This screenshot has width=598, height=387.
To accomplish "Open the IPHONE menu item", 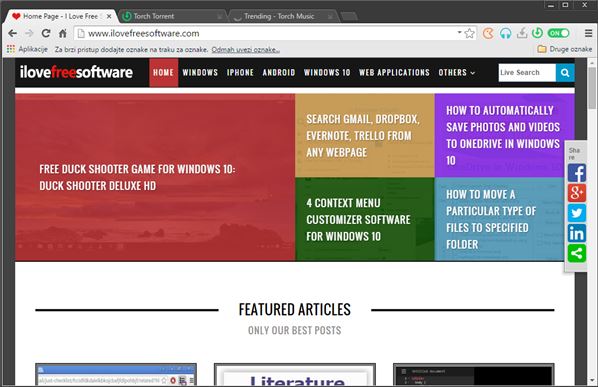I will point(240,72).
